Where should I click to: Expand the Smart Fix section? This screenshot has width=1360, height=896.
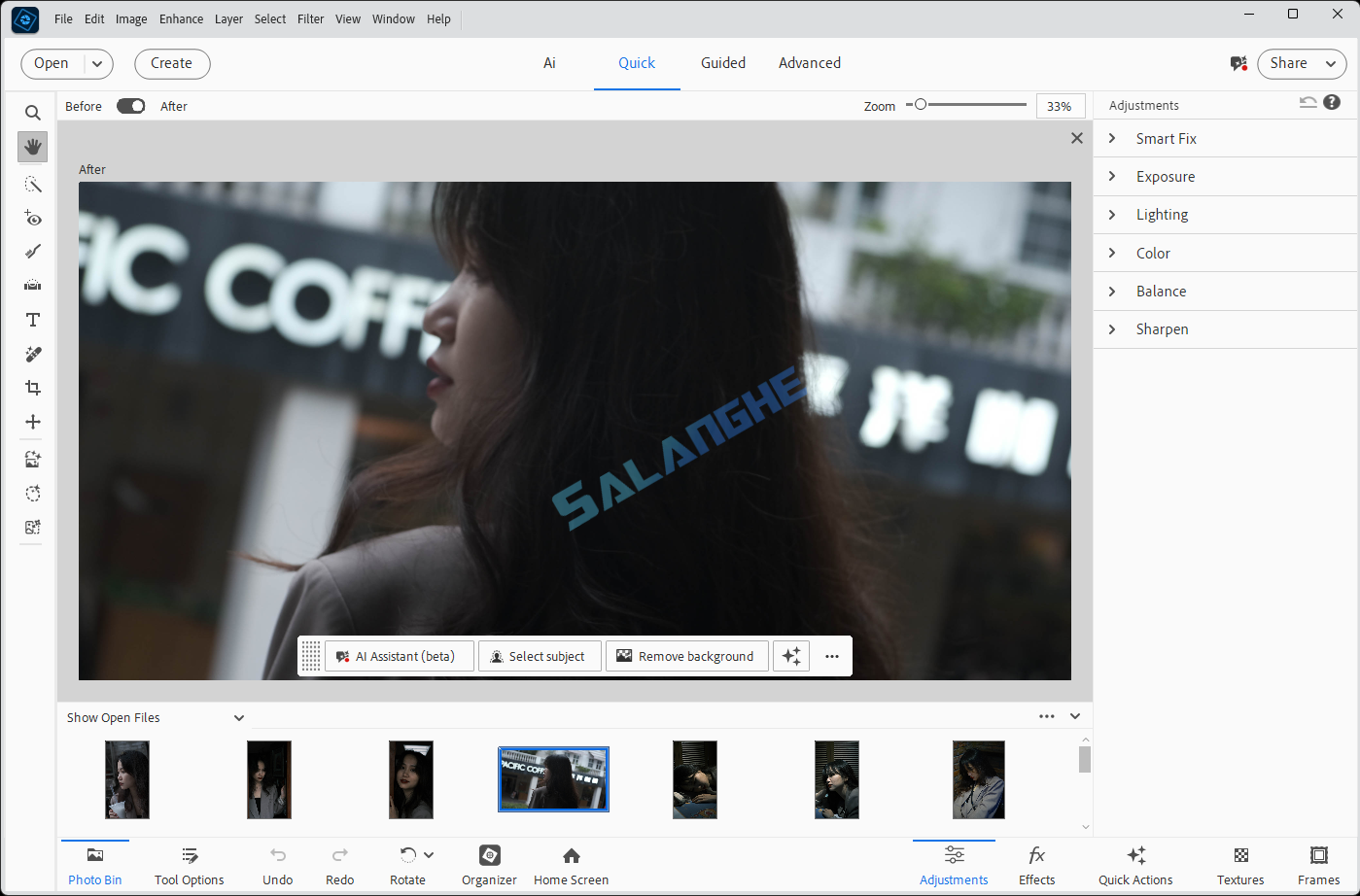coord(1225,139)
